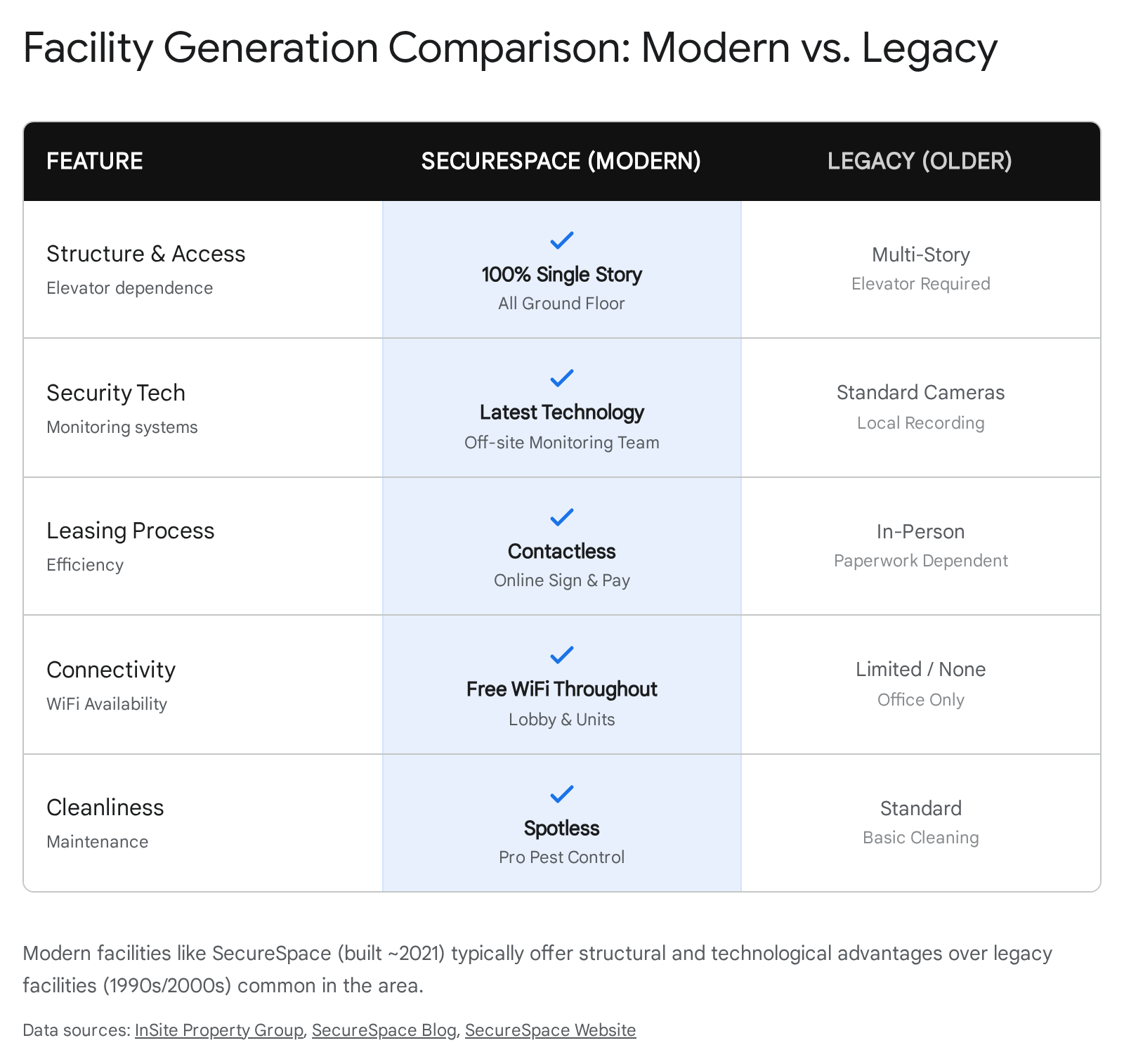Click the Structure & Access row label
This screenshot has width=1124, height=1064.
(x=146, y=254)
